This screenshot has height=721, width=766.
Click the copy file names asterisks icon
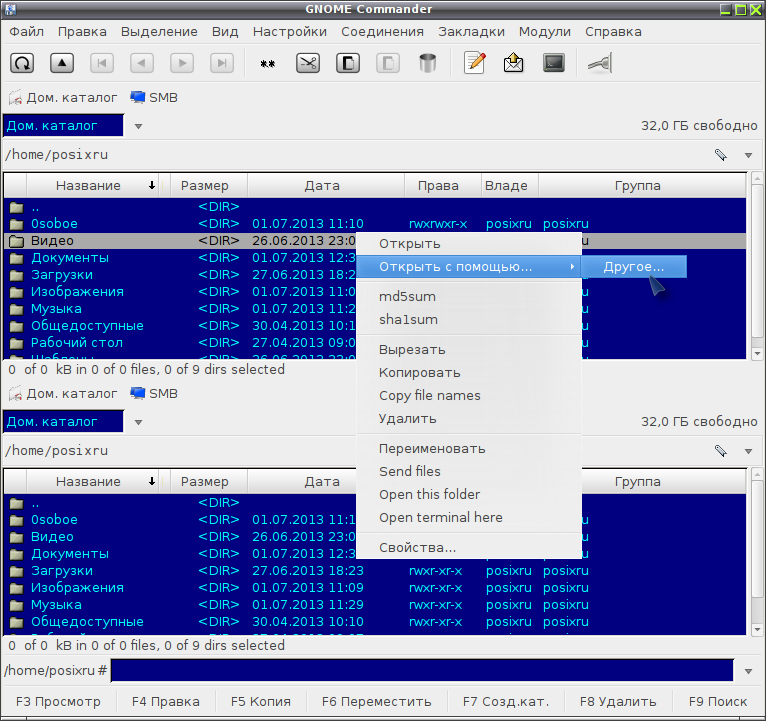pyautogui.click(x=268, y=64)
